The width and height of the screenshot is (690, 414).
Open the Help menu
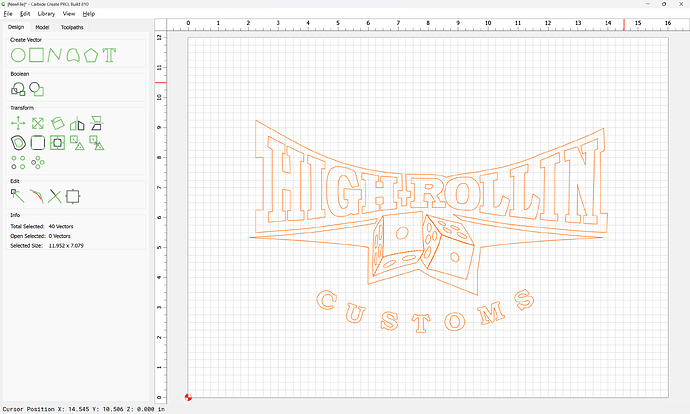tap(88, 14)
